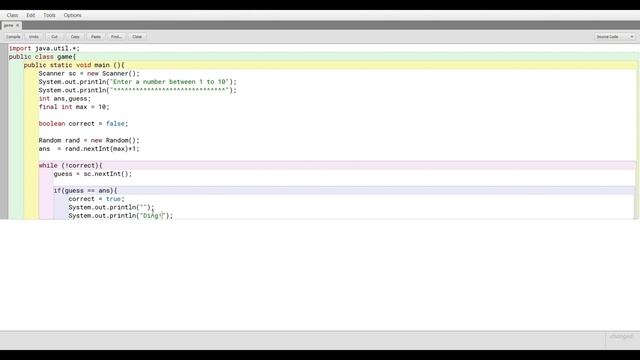Click the 'Ding!' println line
The image size is (640, 360).
pyautogui.click(x=120, y=216)
